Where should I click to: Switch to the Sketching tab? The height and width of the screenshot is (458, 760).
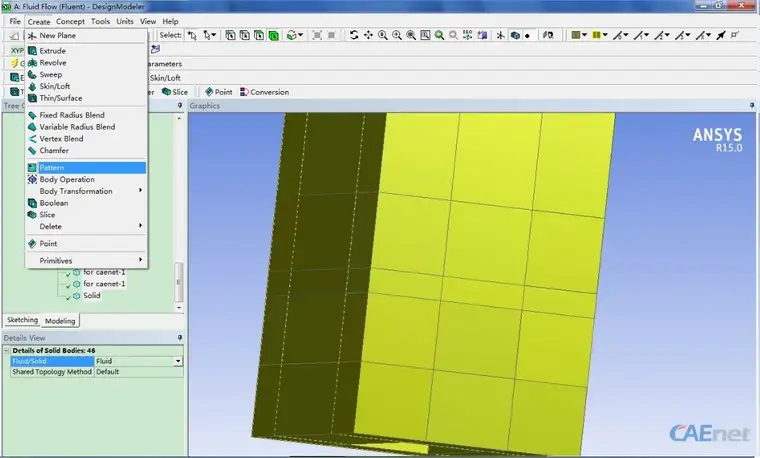click(22, 320)
